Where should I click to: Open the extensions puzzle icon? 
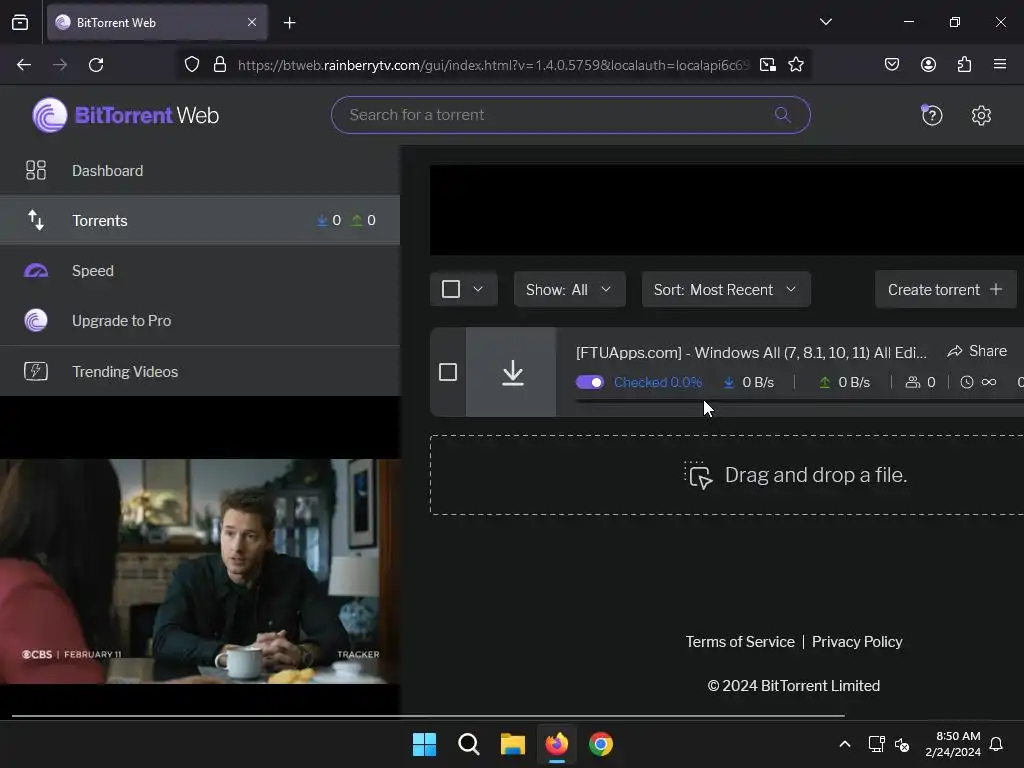964,64
